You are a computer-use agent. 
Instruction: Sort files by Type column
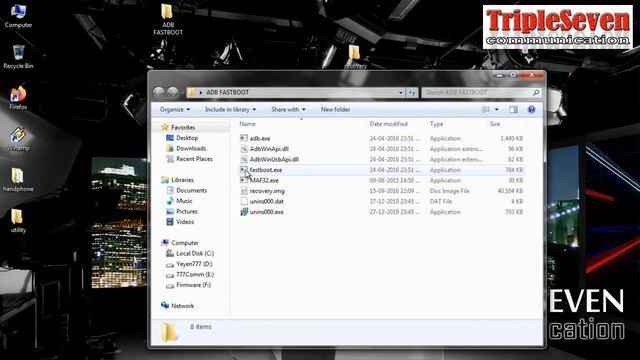click(x=436, y=124)
